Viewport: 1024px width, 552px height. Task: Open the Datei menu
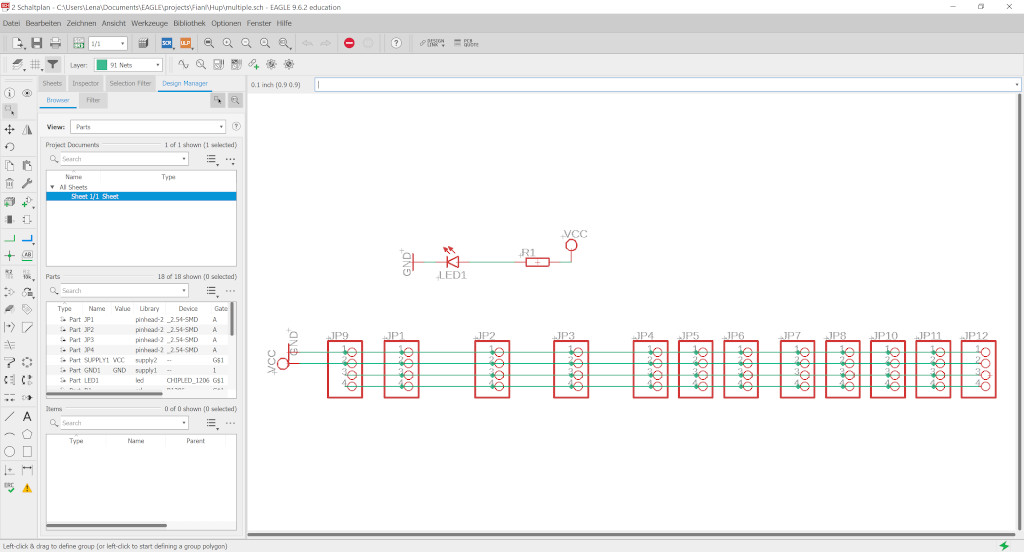11,23
